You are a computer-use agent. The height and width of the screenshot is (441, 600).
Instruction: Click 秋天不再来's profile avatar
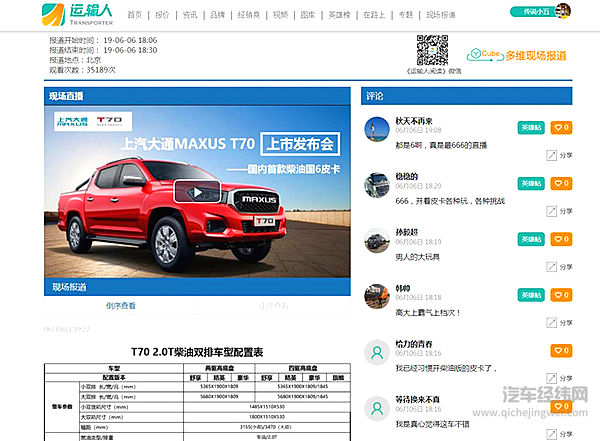377,129
